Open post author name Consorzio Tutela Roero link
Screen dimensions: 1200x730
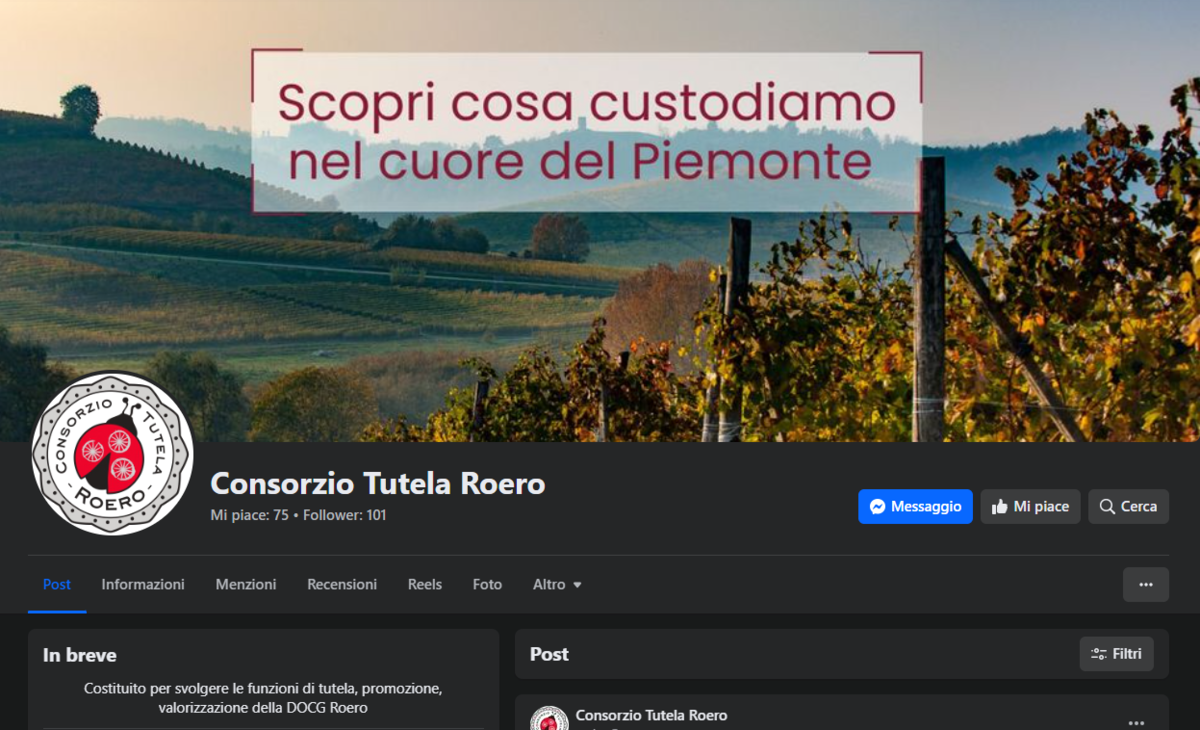coord(651,716)
